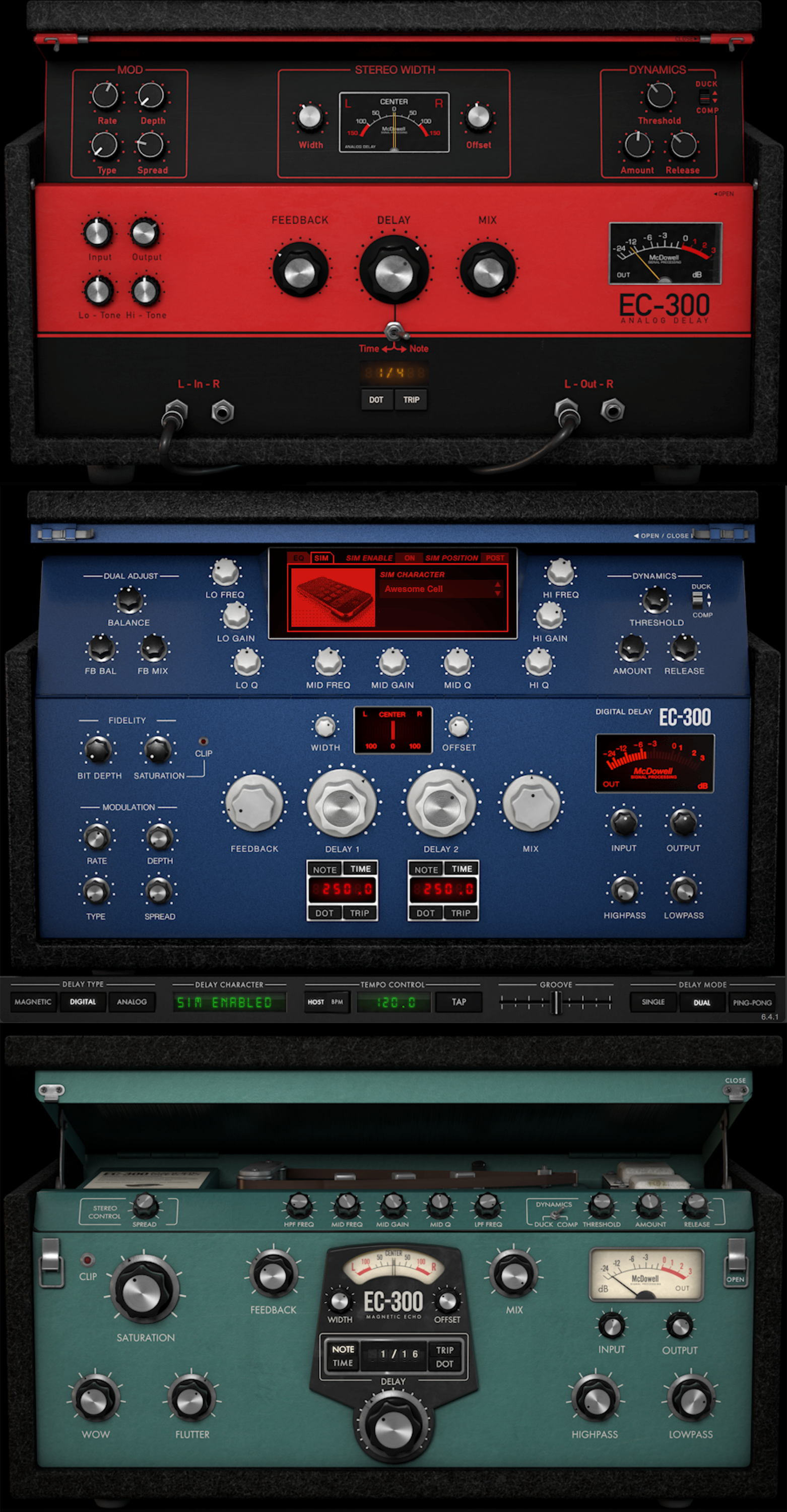
Task: Click the 120.0 tempo display field
Action: tap(395, 1002)
